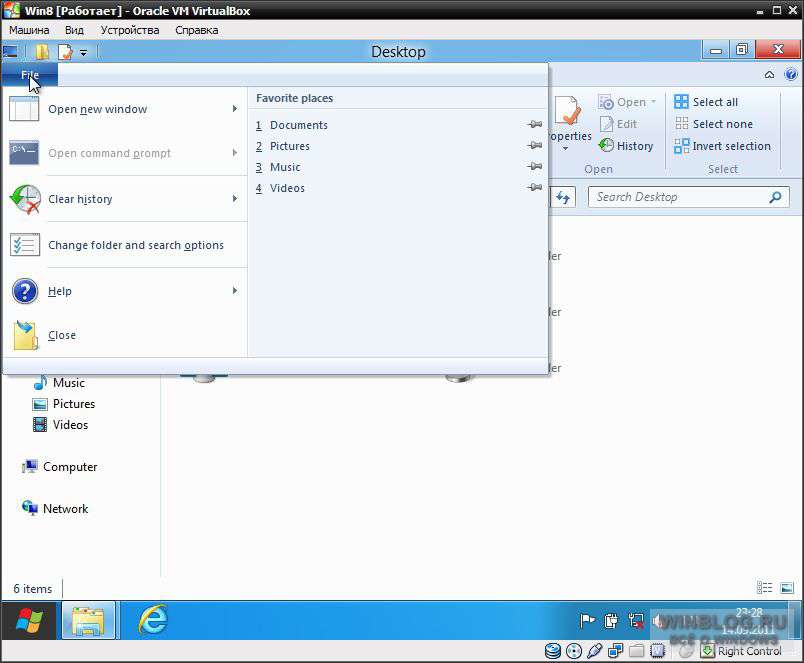Click the quick access properties icon
This screenshot has height=663, width=804.
click(x=65, y=52)
